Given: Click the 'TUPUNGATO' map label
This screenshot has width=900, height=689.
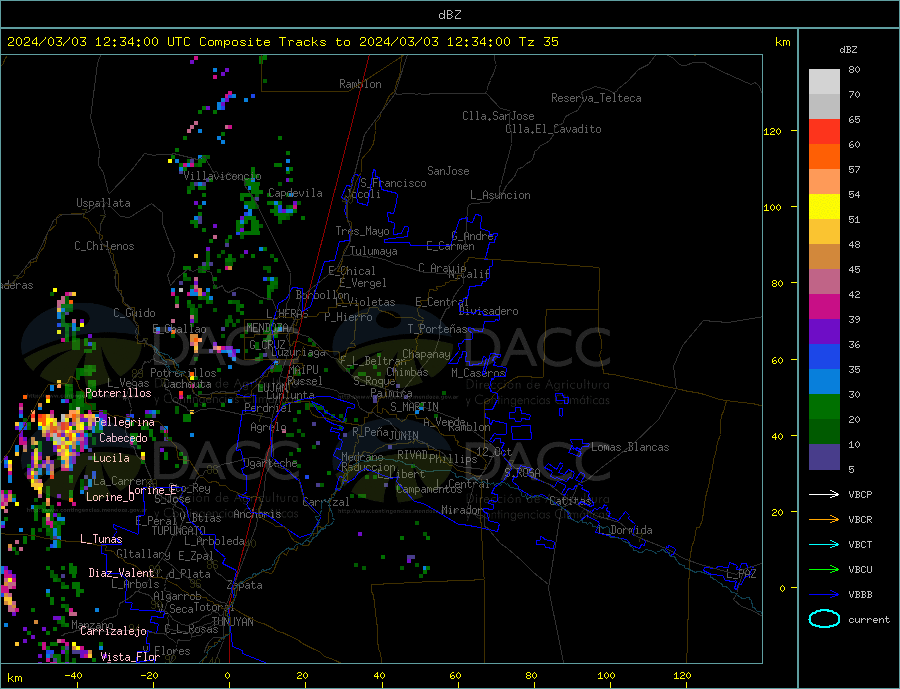Looking at the screenshot, I should point(179,531).
